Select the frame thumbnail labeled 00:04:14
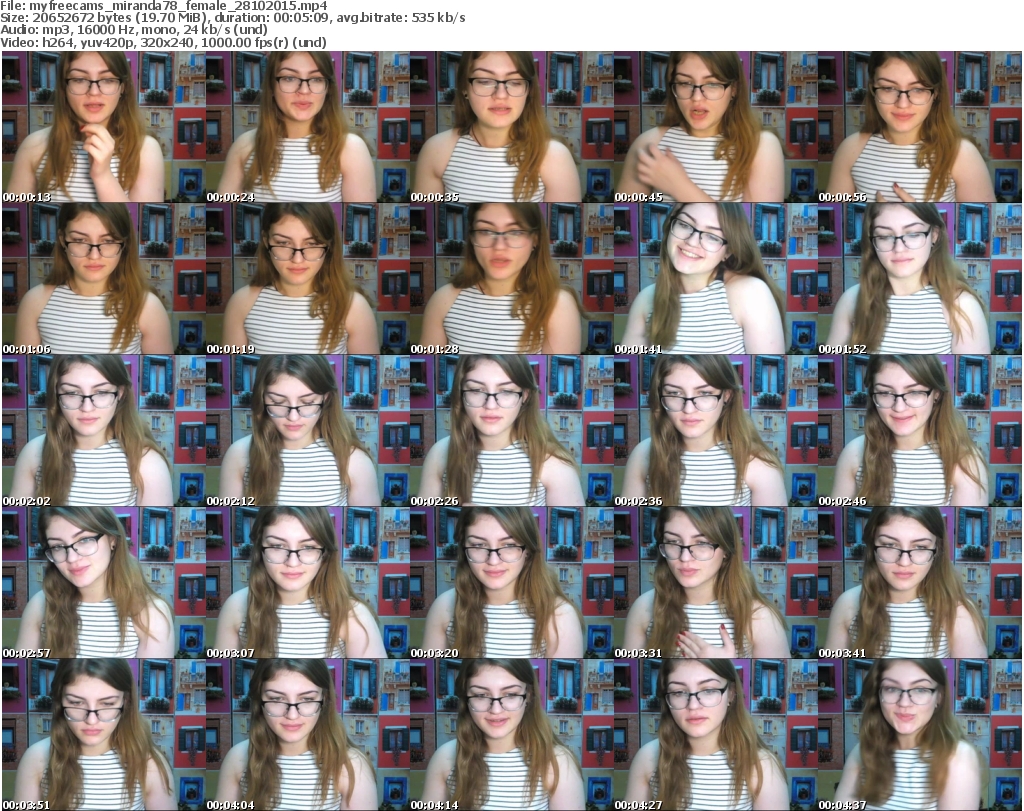Viewport: 1024px width, 811px height. pos(511,735)
